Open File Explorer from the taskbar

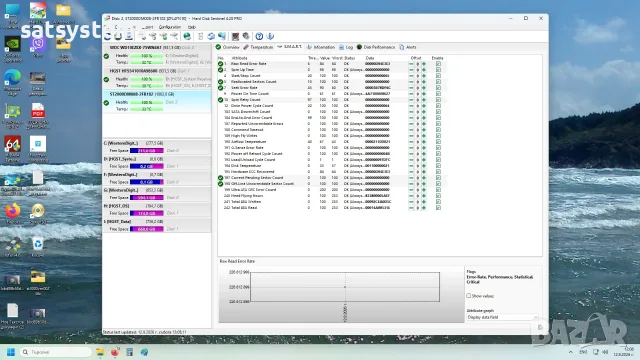100,352
